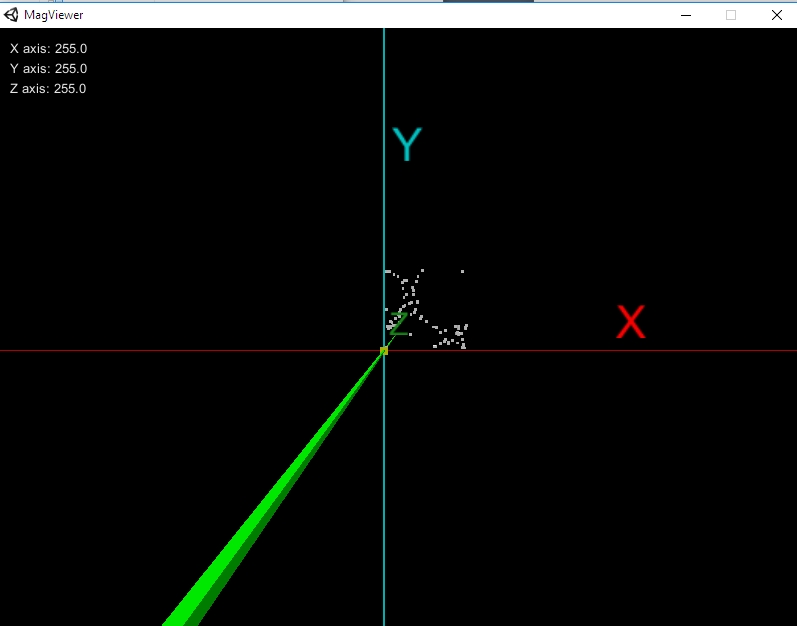Click the "Y axis: 255.0" readout
This screenshot has height=626, width=797.
(48, 69)
